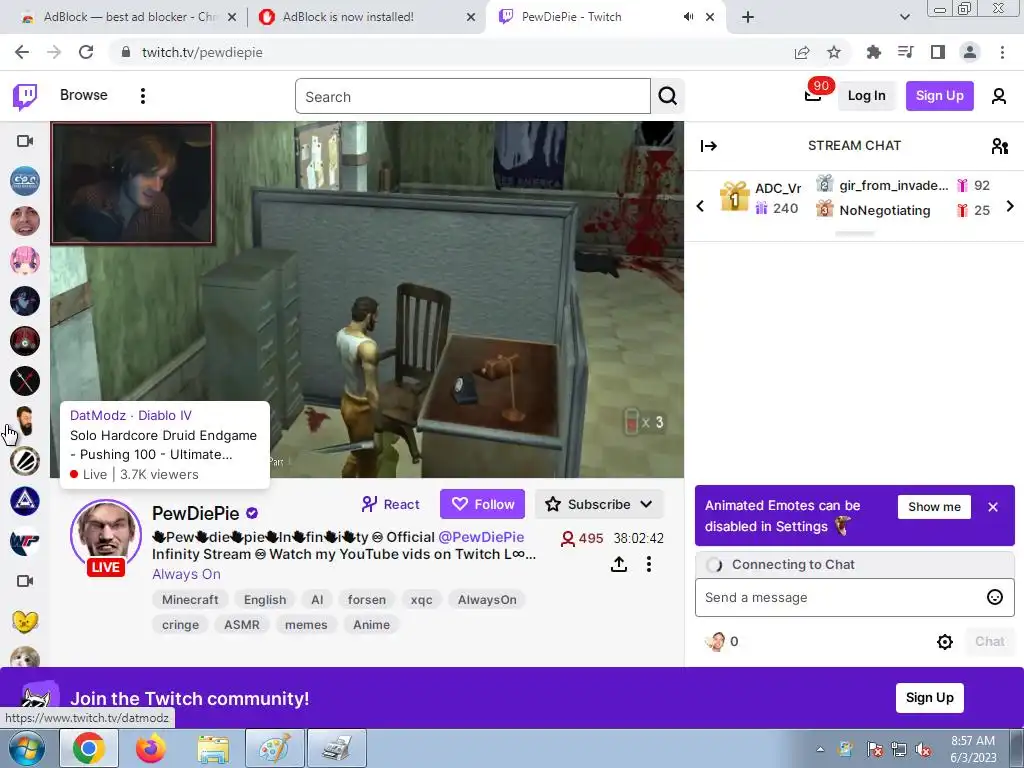Click the share stream upload icon
The image size is (1024, 768).
[x=618, y=564]
